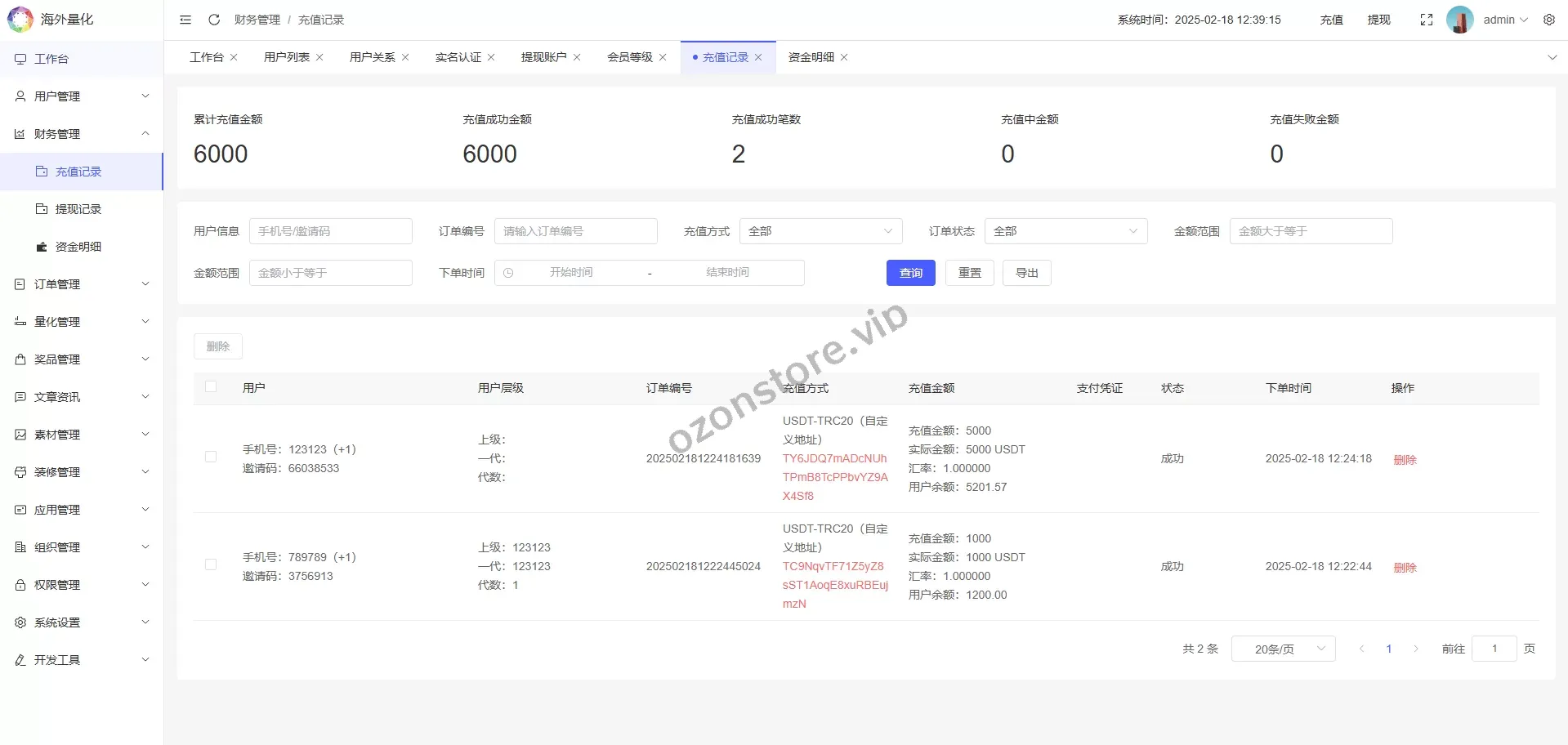Click the page refresh icon
1568x745 pixels.
pos(214,20)
